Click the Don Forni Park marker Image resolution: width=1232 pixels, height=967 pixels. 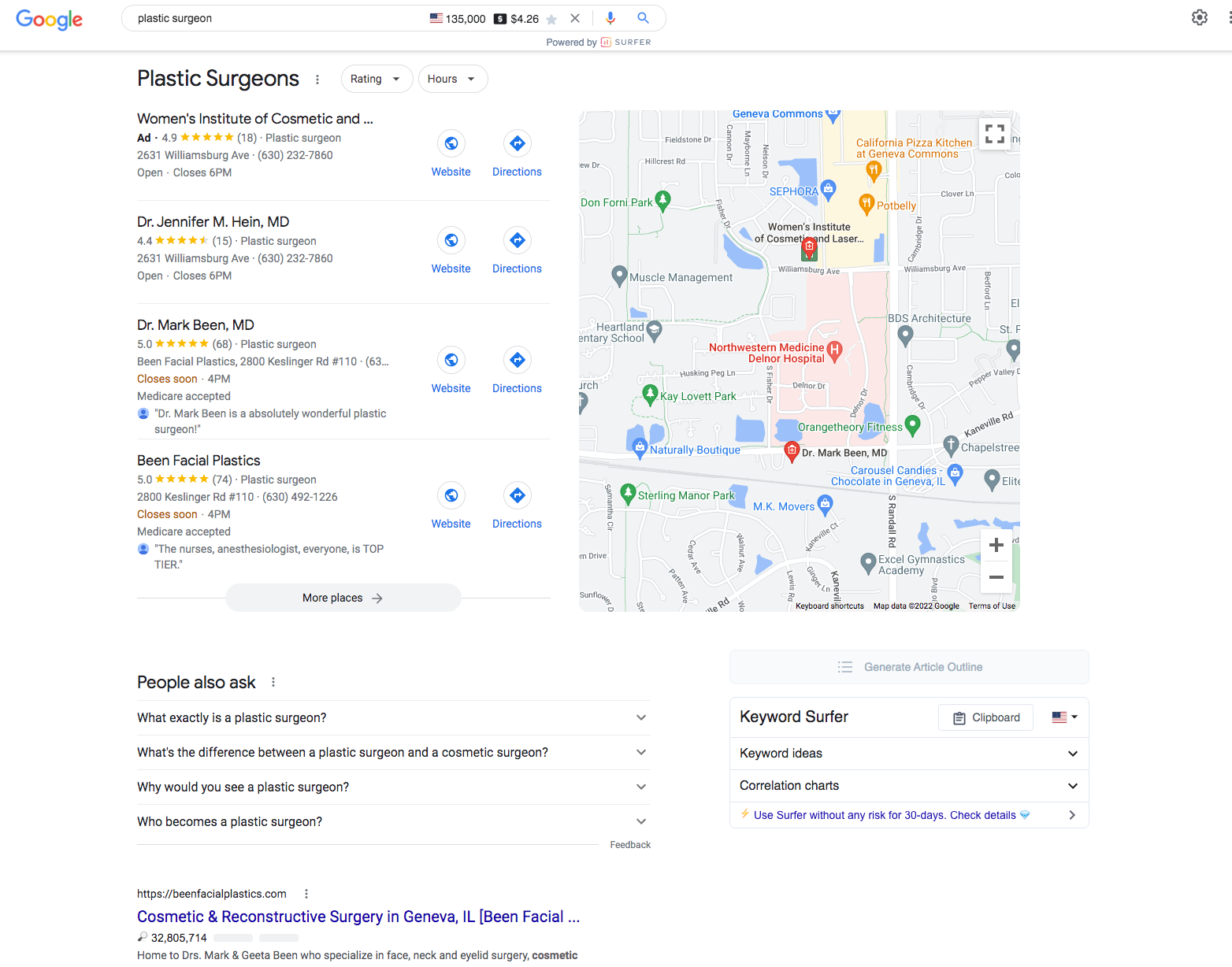tap(663, 201)
